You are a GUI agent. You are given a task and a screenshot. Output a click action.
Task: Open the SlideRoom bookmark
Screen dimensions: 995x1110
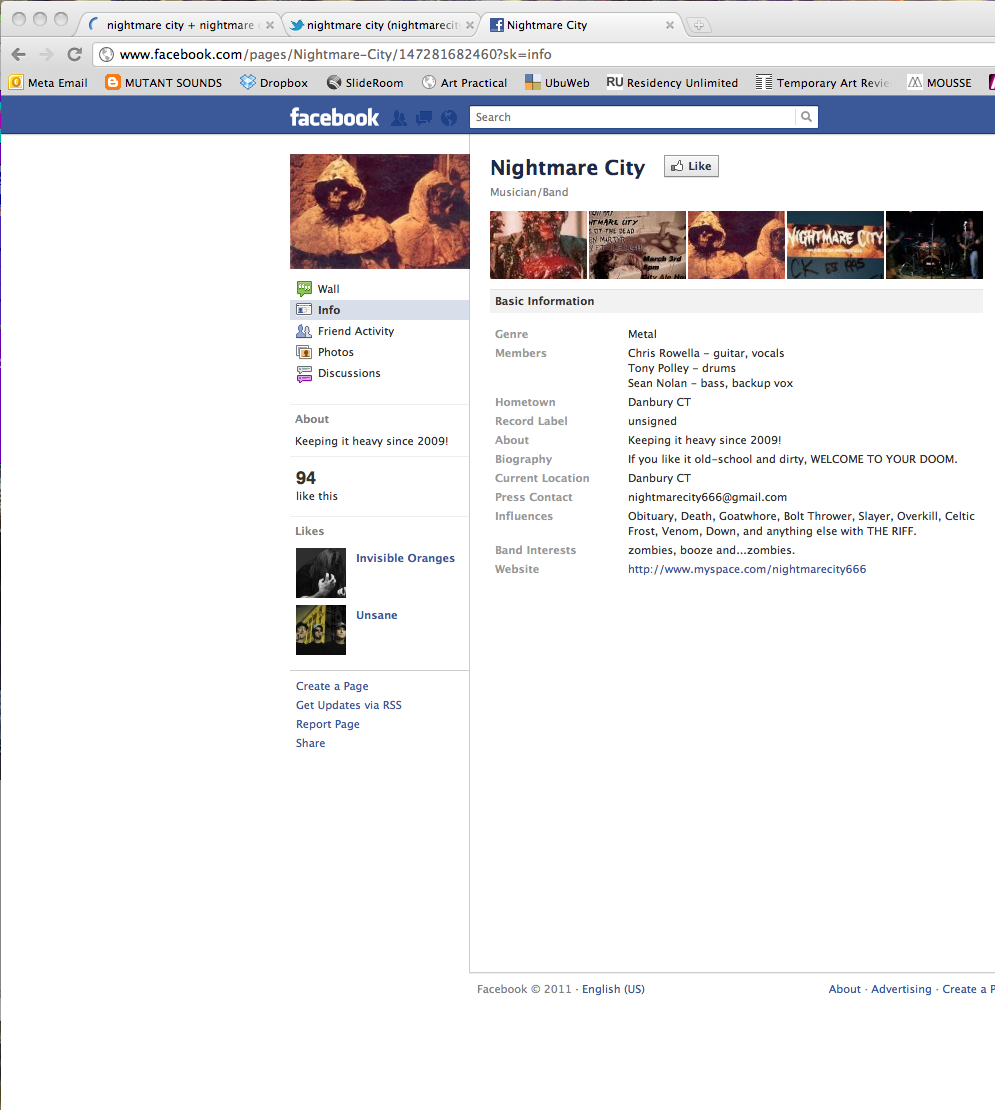pyautogui.click(x=365, y=83)
